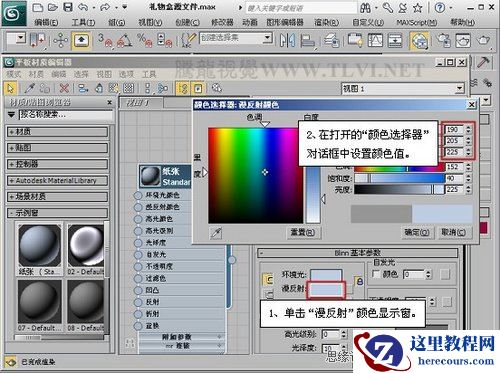500x373 pixels.
Task: Click the 自发光 颜色 value spinner
Action: [428, 274]
